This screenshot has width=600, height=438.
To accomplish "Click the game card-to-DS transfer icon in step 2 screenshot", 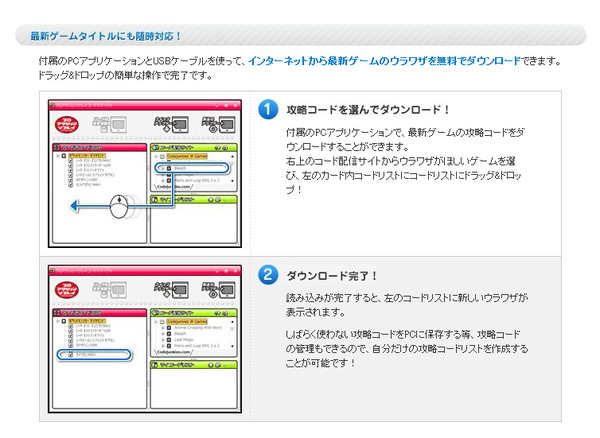I will tap(171, 290).
